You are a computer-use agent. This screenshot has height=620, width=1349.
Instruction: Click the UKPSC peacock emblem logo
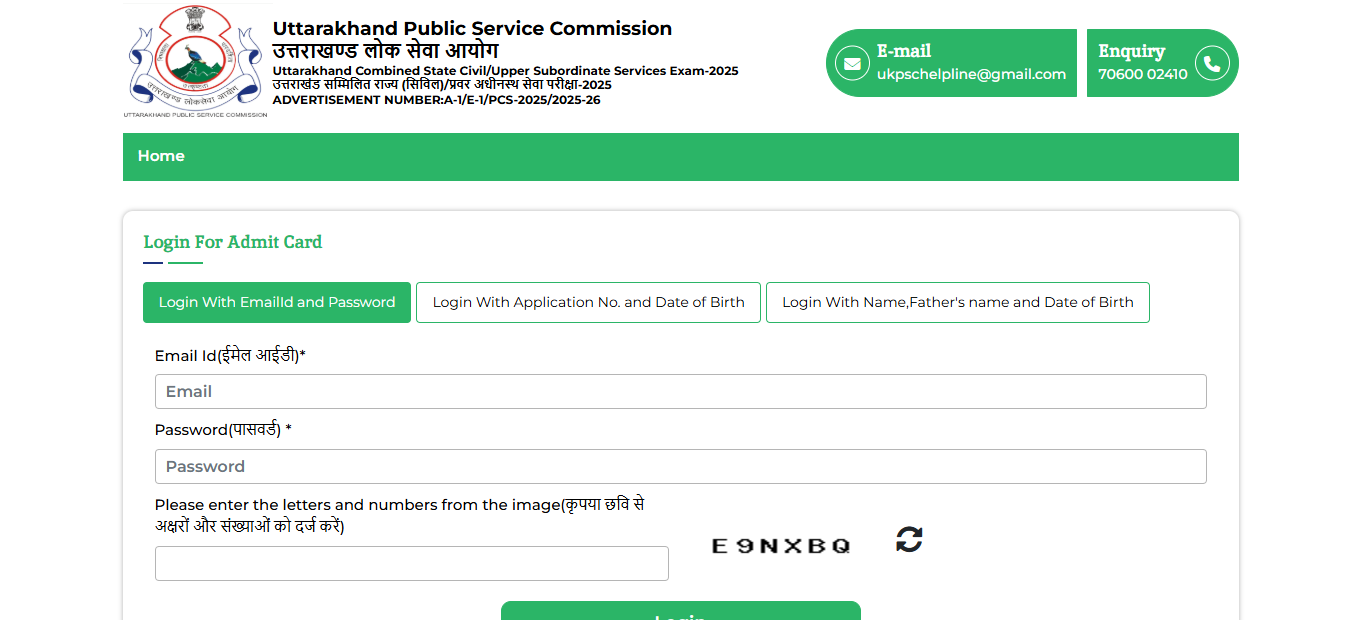pyautogui.click(x=195, y=57)
